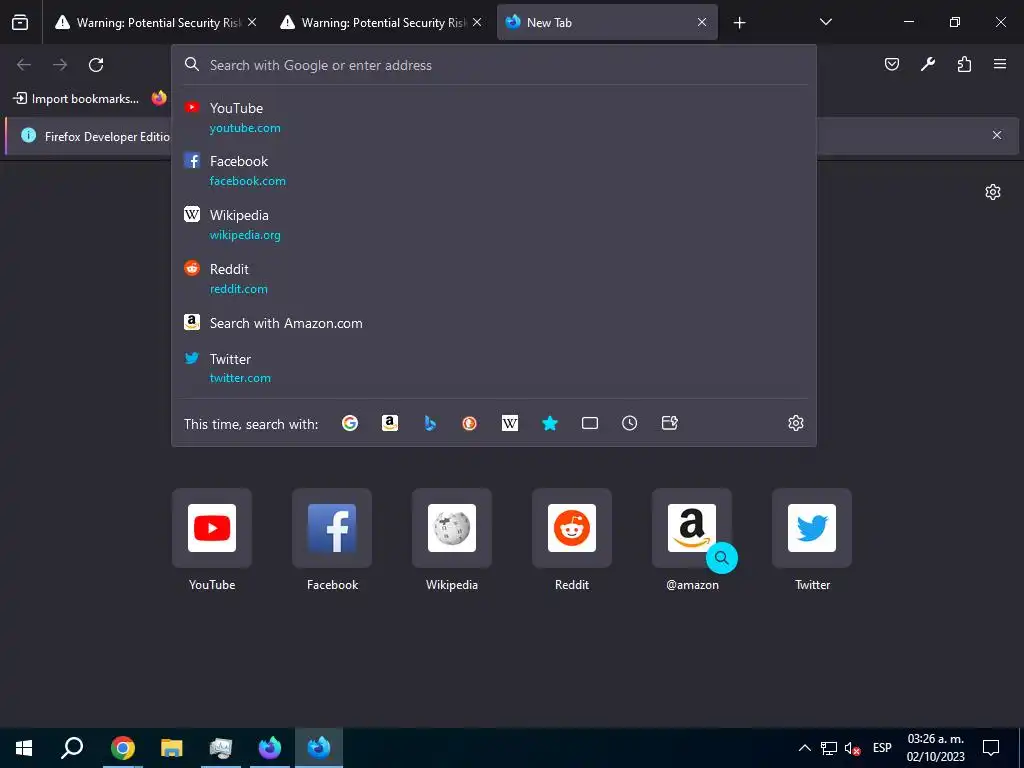Click Import bookmarks in bookmarks toolbar
1024x768 pixels.
point(76,99)
